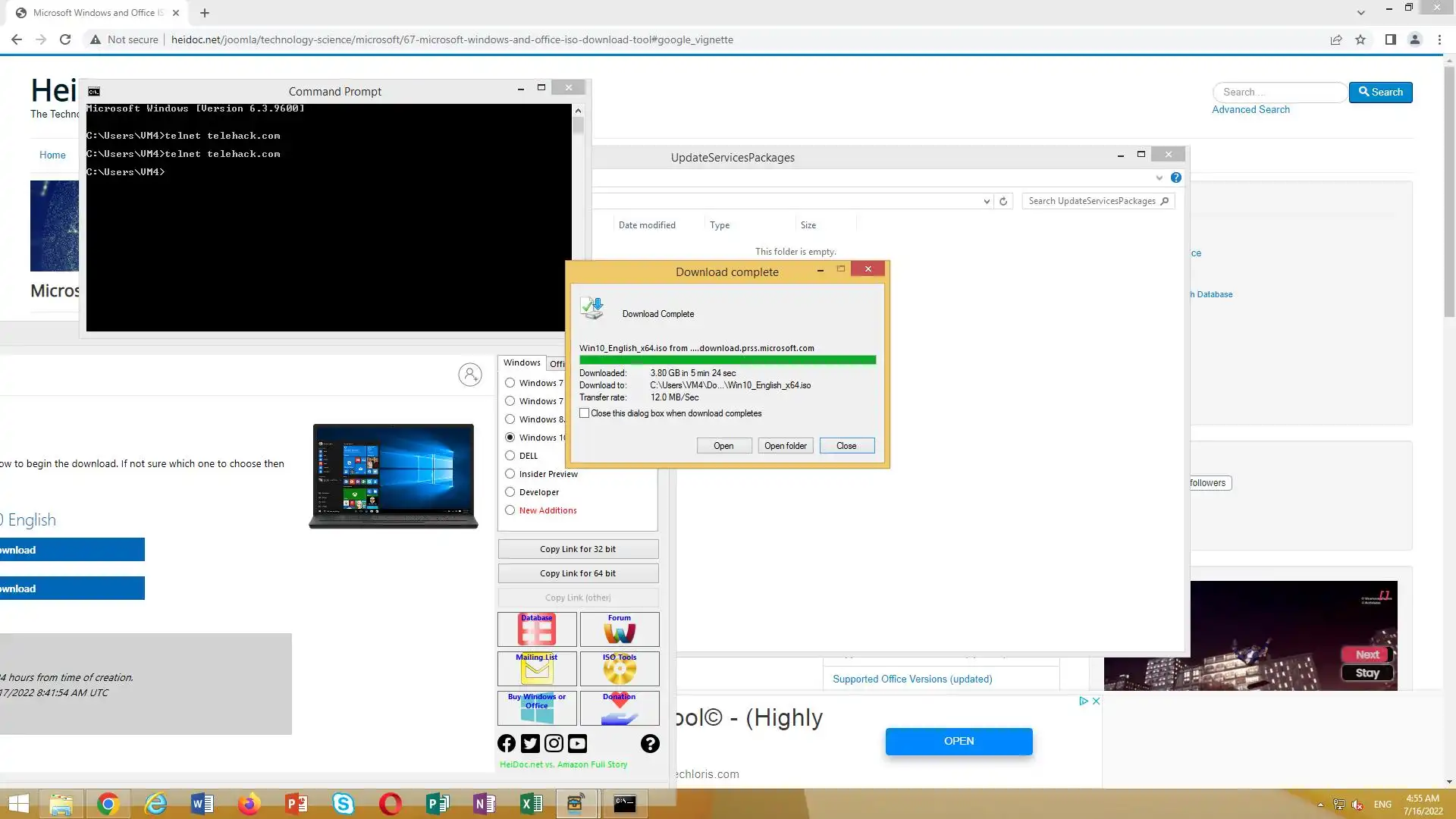This screenshot has height=819, width=1456.
Task: Open the YouTube social icon
Action: coord(577,744)
